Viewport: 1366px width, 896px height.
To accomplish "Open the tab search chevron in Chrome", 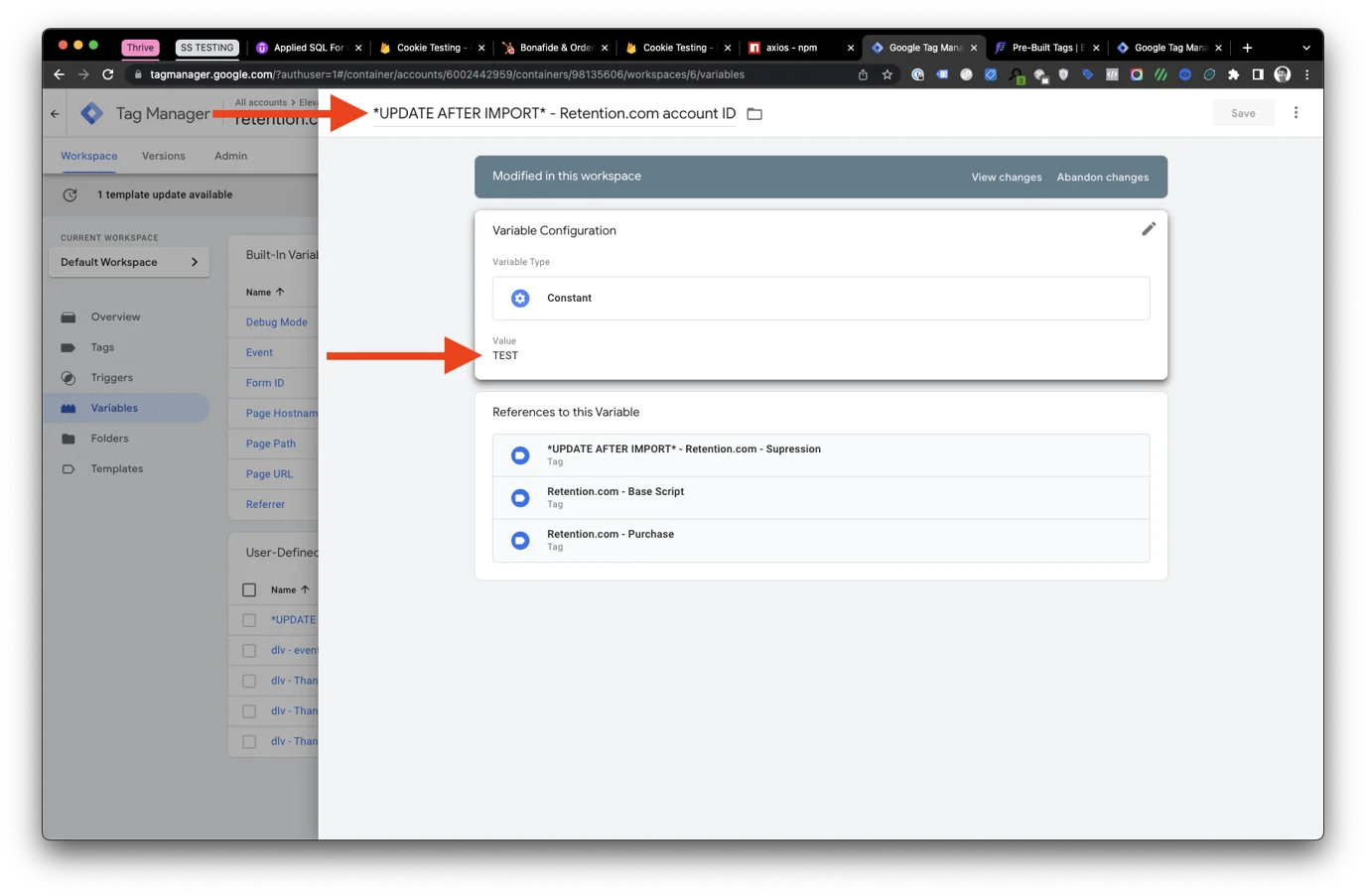I will click(1305, 48).
